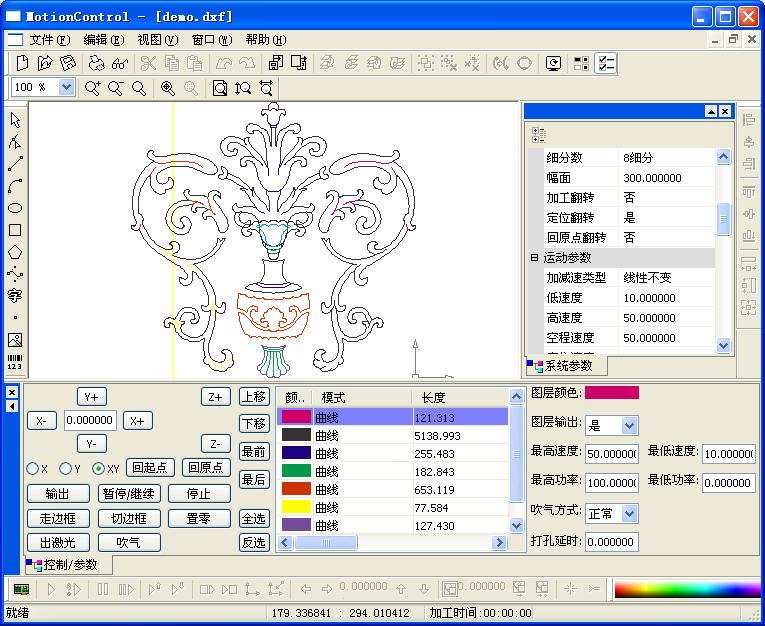
Task: Open the 图层输出 dropdown
Action: 629,425
